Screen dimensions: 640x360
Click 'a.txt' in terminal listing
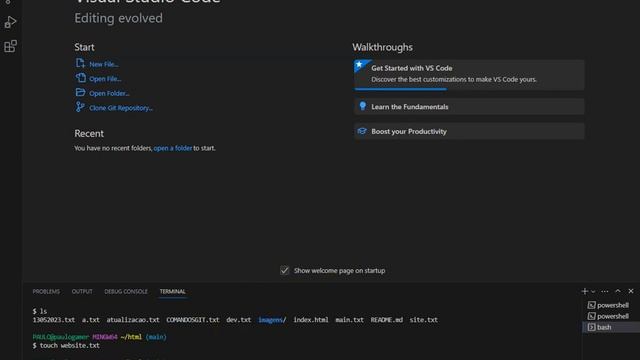coord(91,320)
